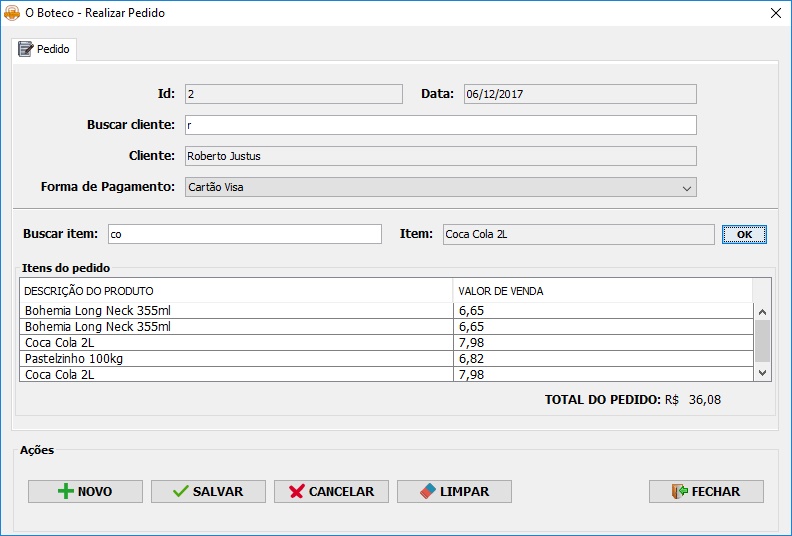Click the Cliente field Roberto Justus
The height and width of the screenshot is (536, 792).
pos(440,156)
